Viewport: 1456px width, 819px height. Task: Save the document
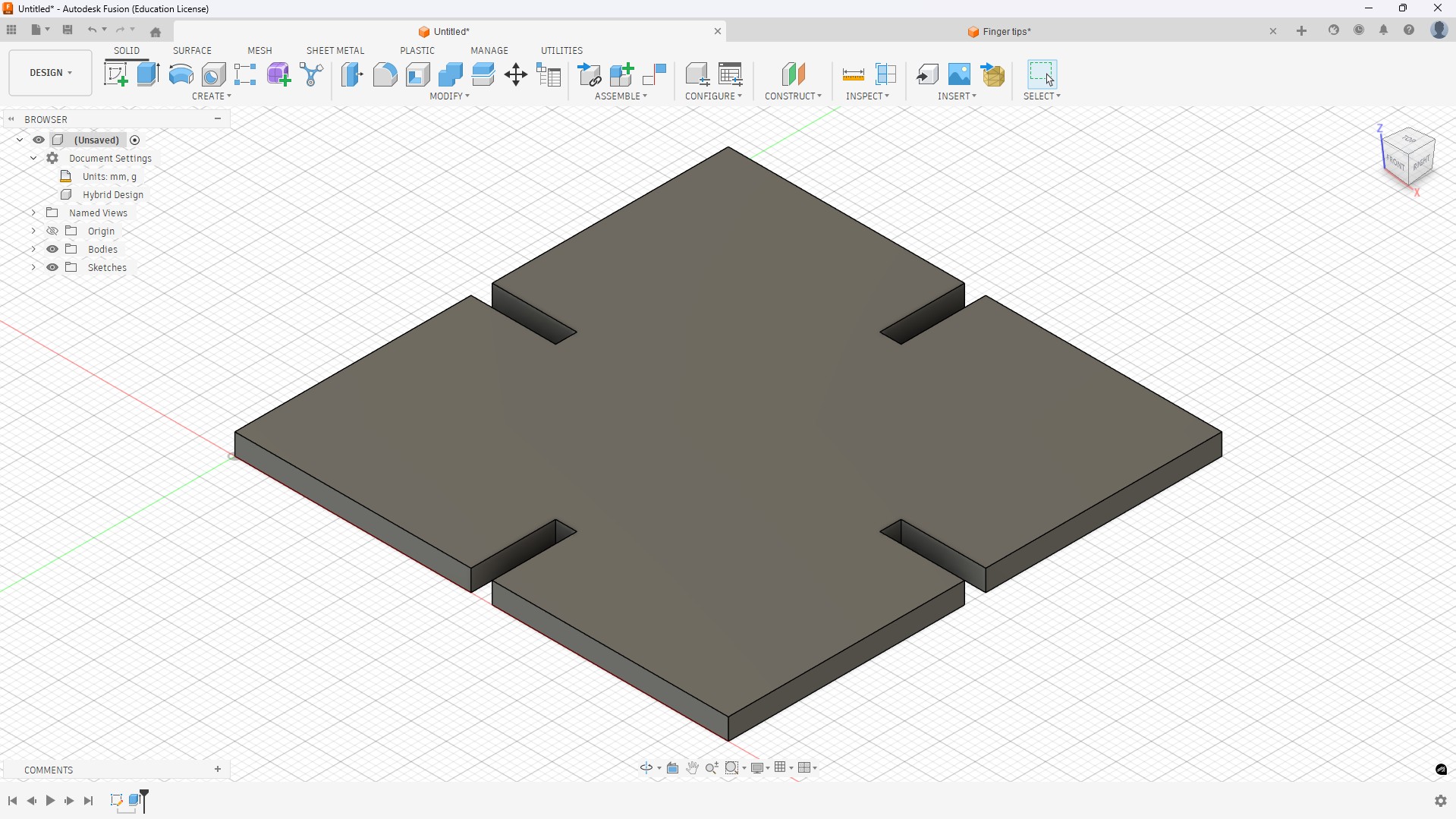pos(68,30)
